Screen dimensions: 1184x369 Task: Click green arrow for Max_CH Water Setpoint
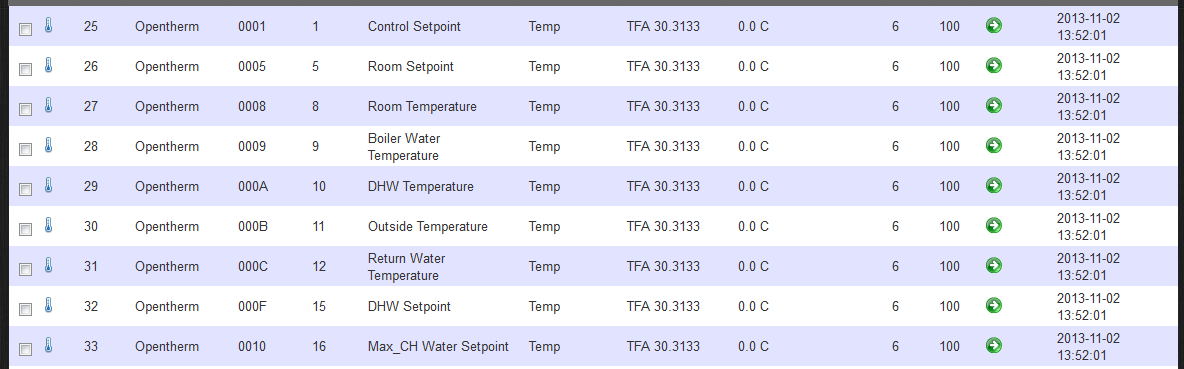[x=994, y=346]
